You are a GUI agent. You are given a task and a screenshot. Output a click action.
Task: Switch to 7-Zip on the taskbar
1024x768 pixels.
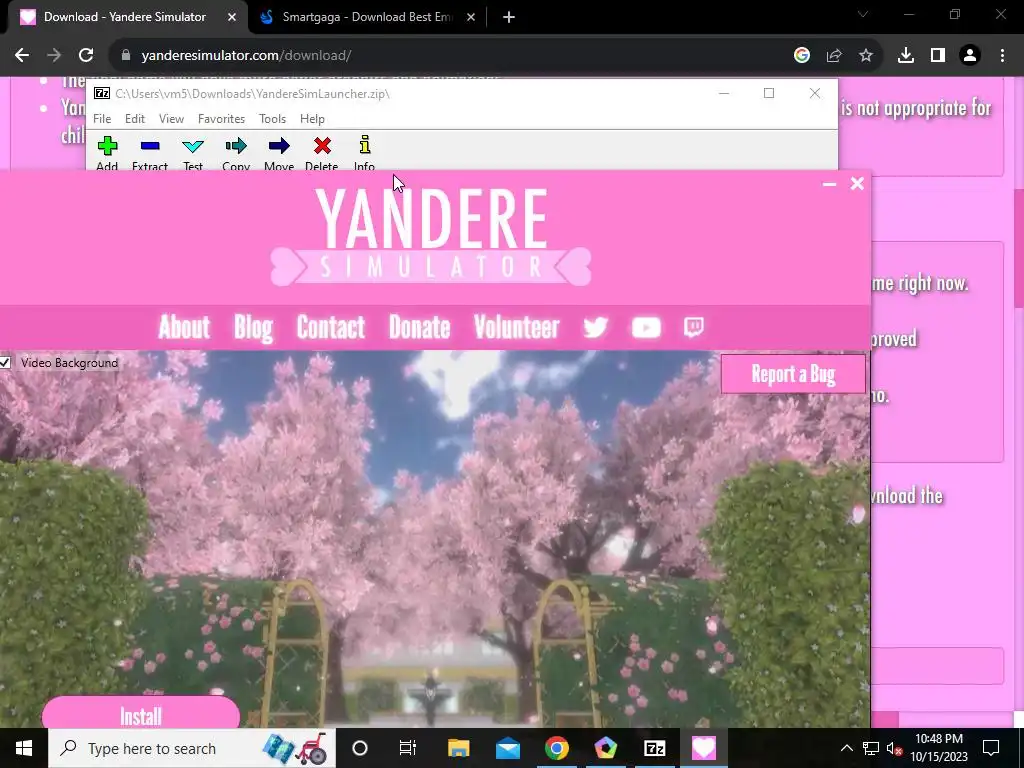pyautogui.click(x=654, y=748)
